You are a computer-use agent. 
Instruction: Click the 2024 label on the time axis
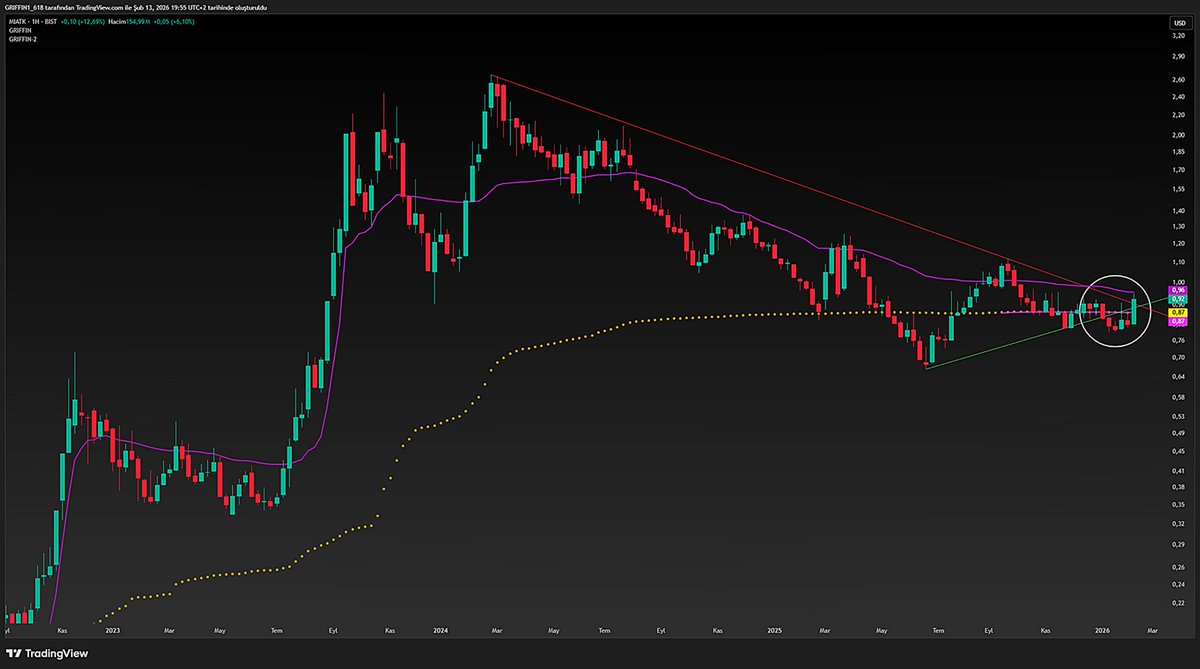(441, 630)
